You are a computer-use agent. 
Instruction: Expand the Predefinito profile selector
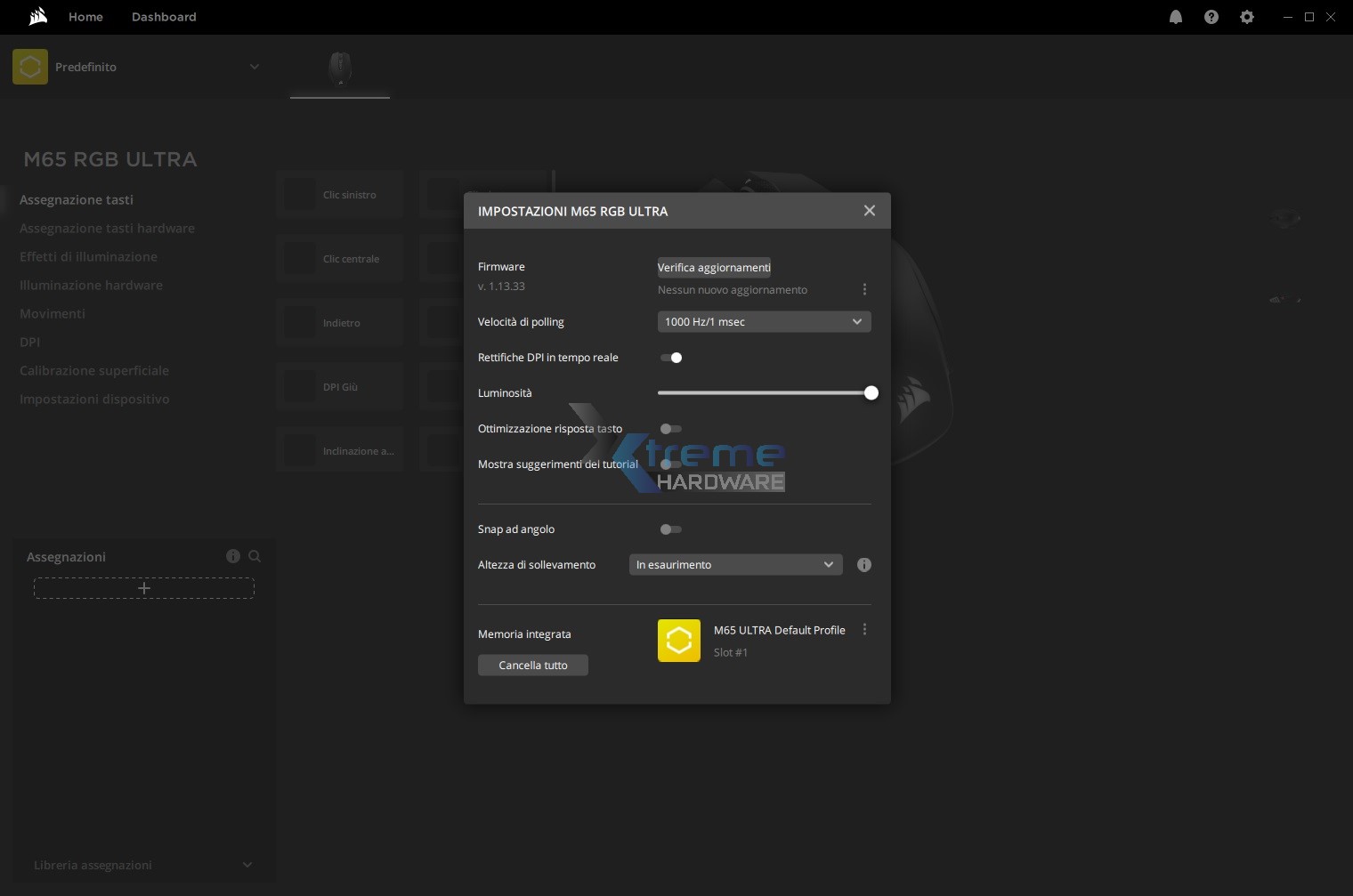point(255,67)
